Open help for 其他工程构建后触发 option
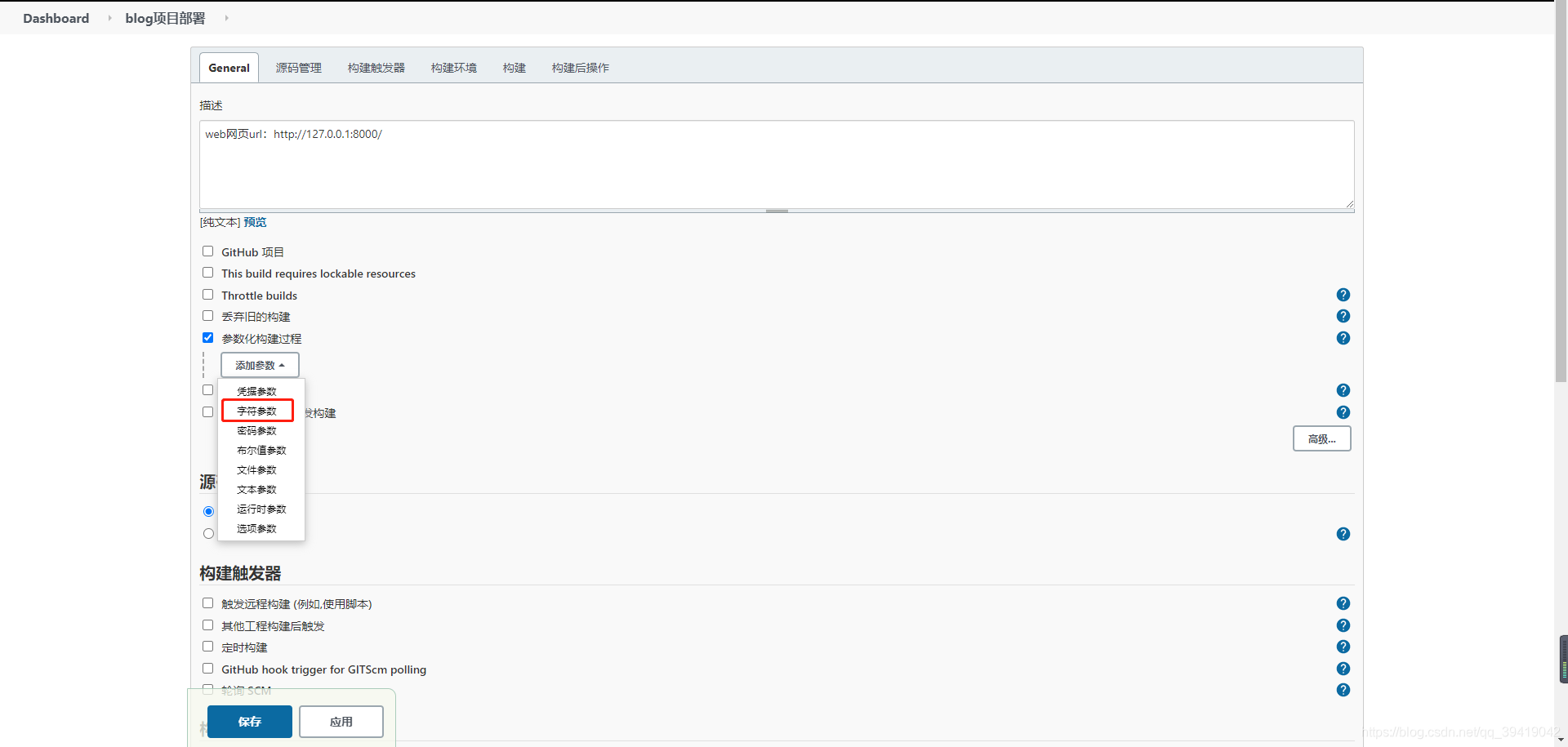This screenshot has height=747, width=1568. (1343, 625)
